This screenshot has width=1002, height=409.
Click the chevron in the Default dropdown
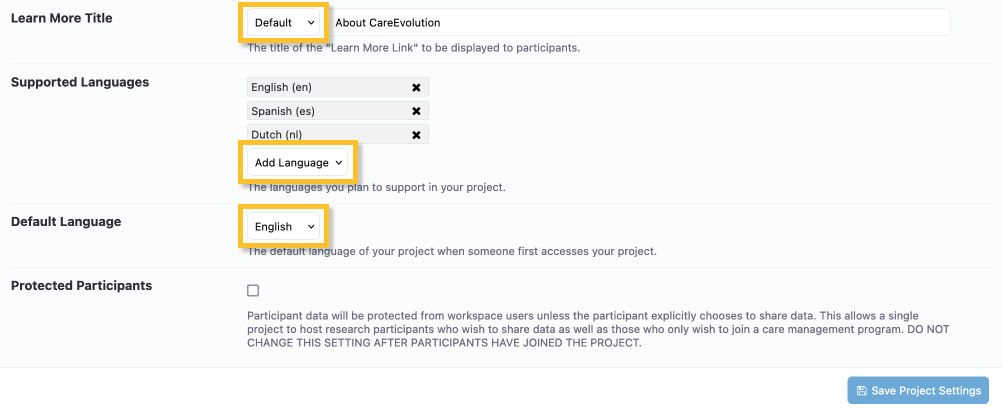pyautogui.click(x=311, y=22)
